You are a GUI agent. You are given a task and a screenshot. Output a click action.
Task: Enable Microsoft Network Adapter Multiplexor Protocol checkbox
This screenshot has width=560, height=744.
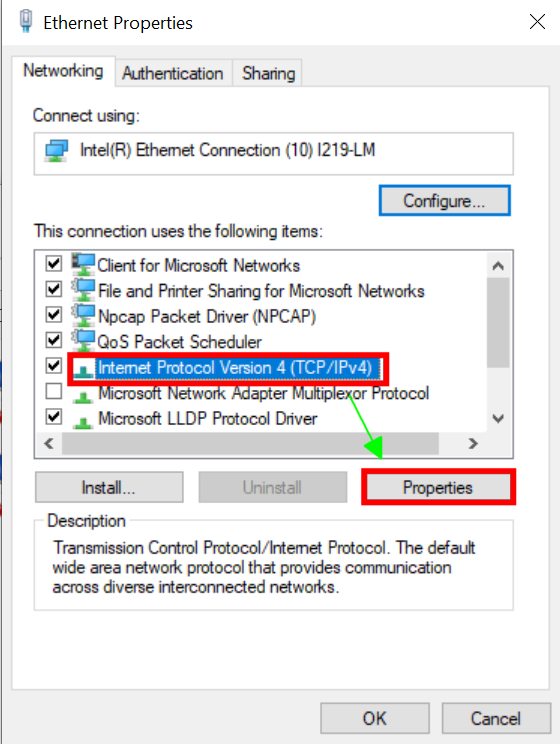point(54,391)
